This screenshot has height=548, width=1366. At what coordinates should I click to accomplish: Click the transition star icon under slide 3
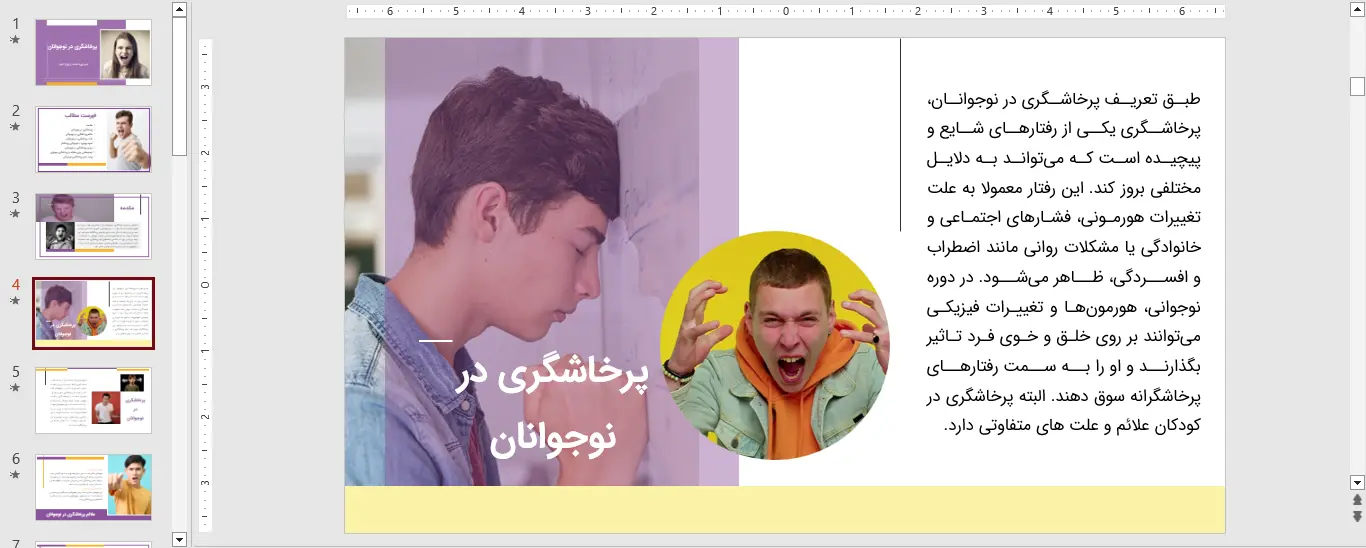click(x=15, y=214)
